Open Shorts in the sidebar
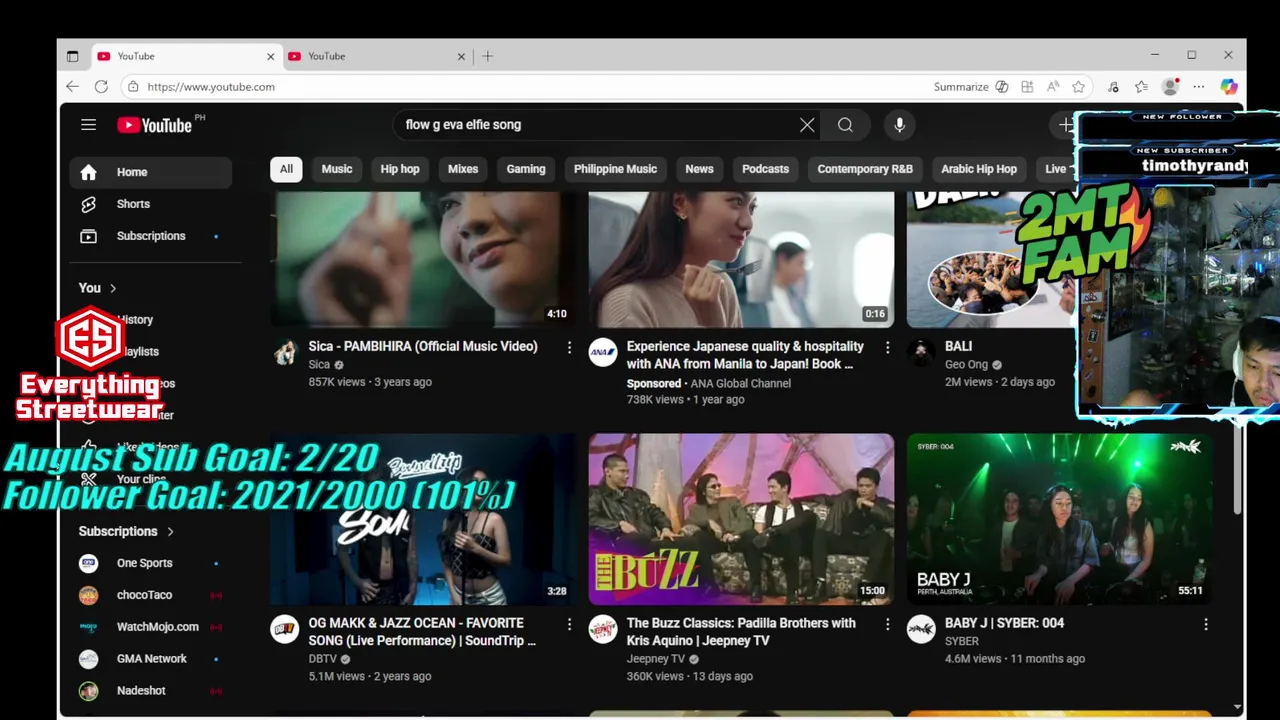Image resolution: width=1280 pixels, height=720 pixels. [150, 204]
